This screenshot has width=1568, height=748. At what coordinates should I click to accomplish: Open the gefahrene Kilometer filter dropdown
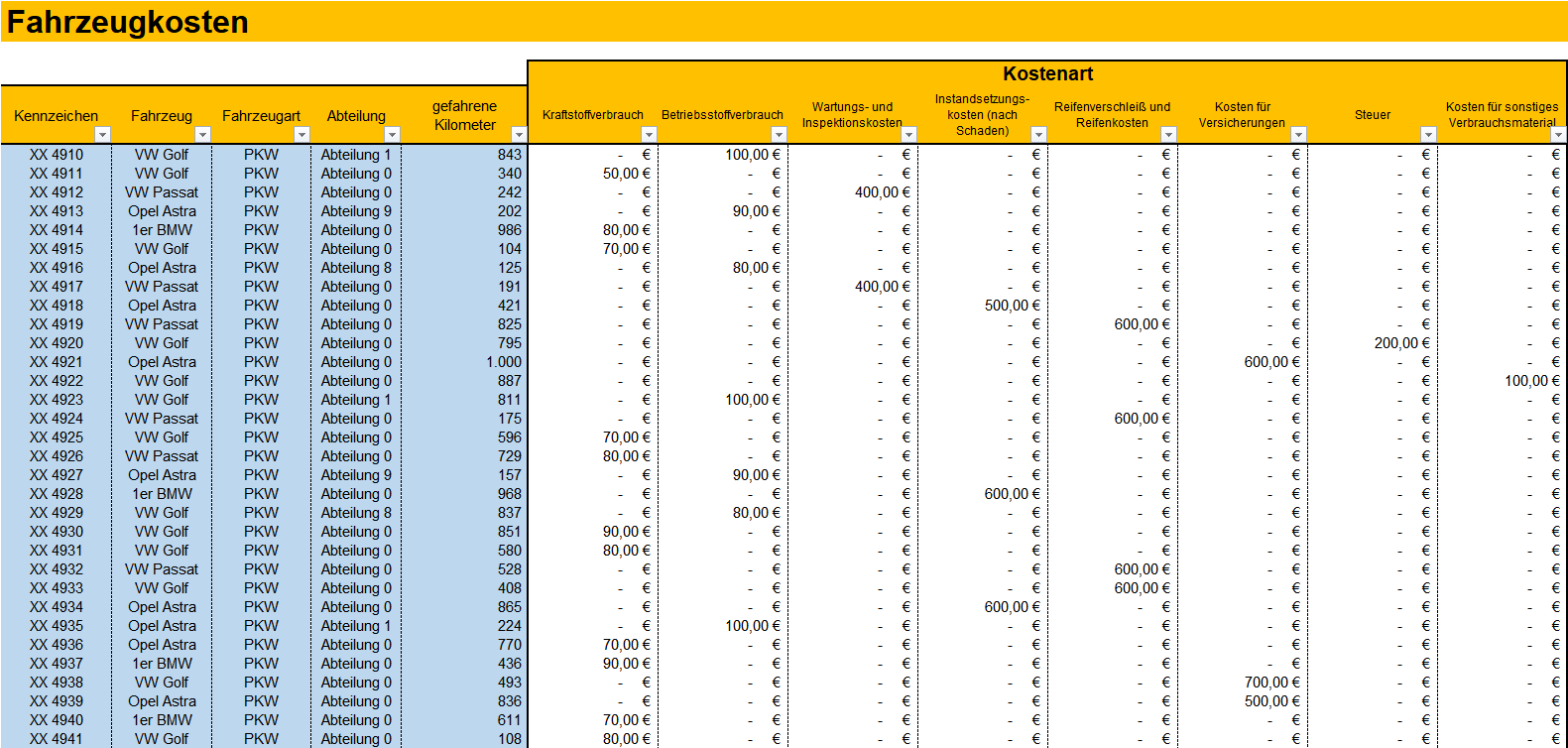(x=518, y=134)
